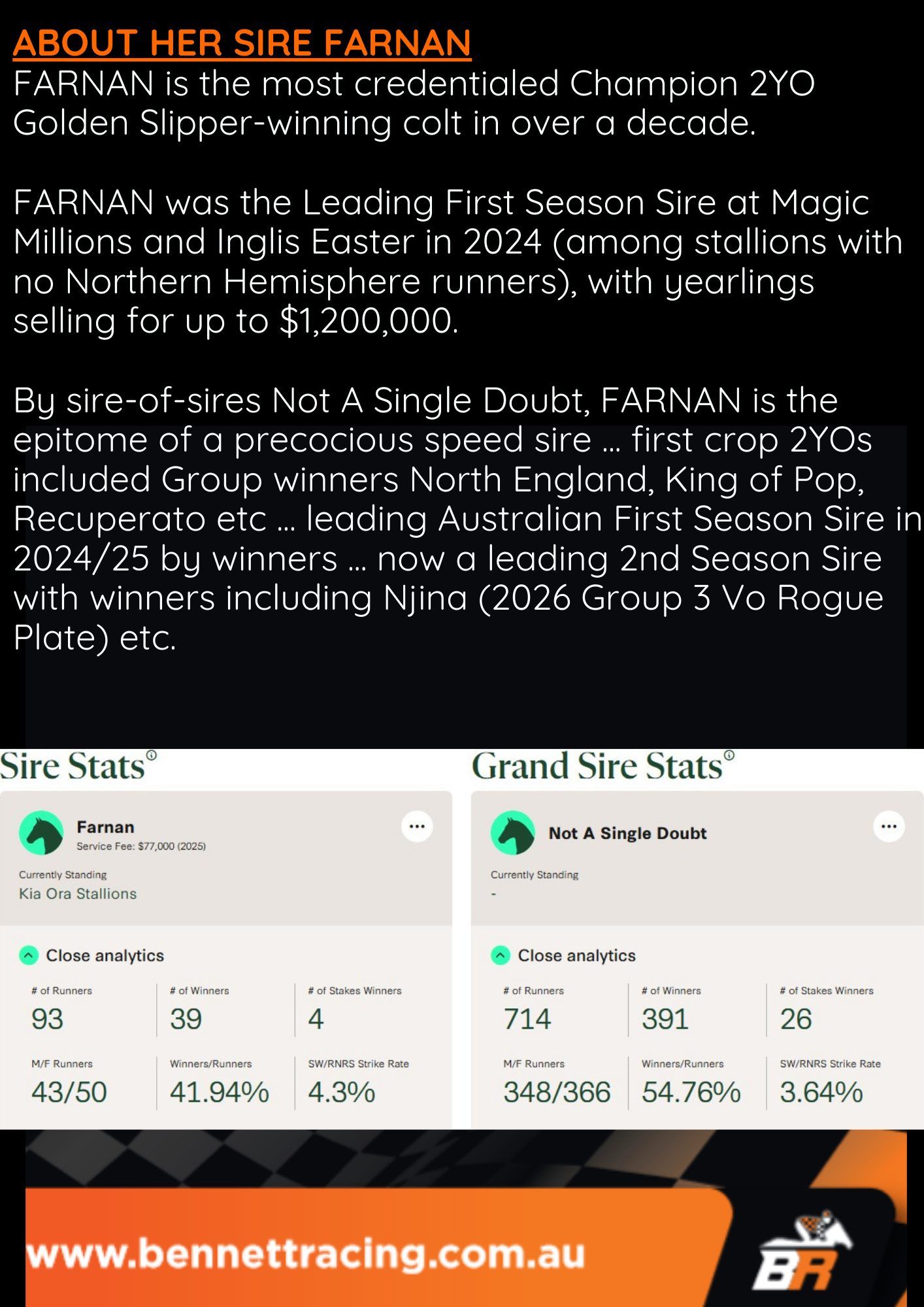Open the three-dot menu on Farnan card
924x1307 pixels.
click(x=417, y=827)
